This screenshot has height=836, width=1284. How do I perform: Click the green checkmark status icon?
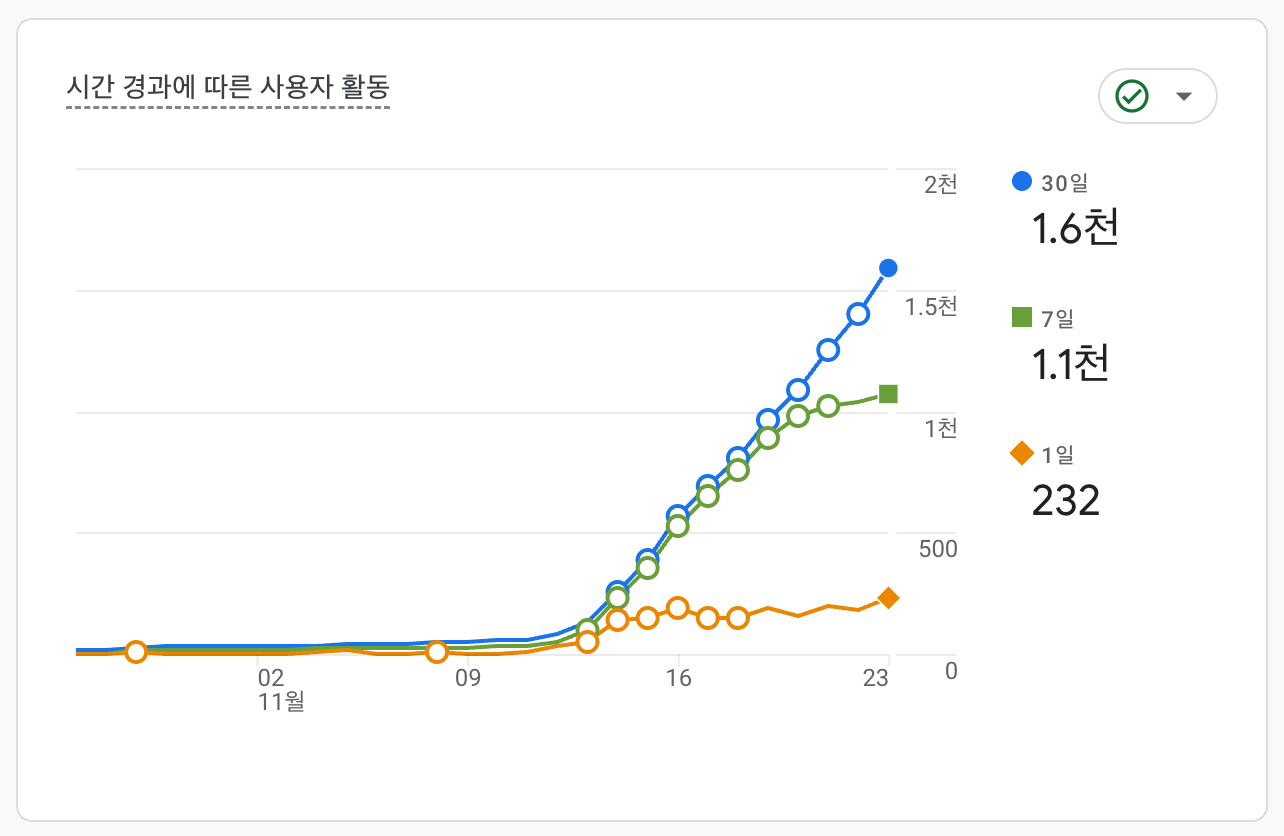coord(1131,96)
